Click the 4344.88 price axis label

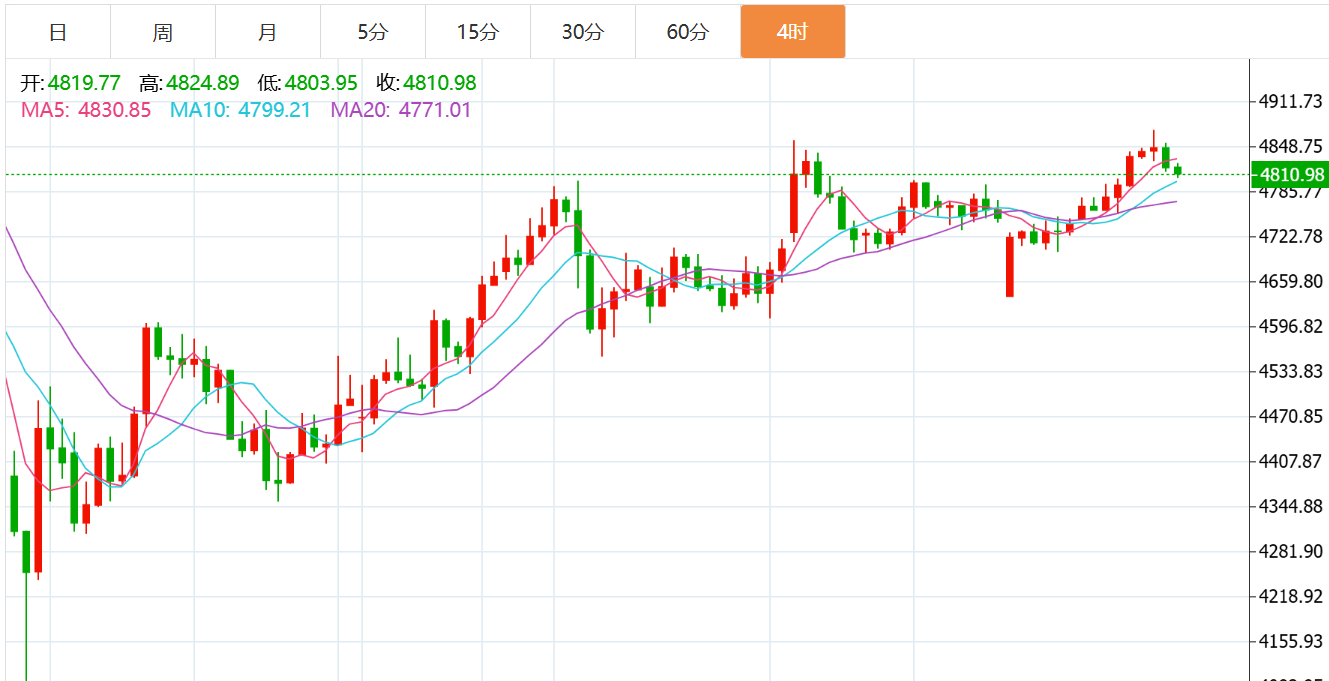pyautogui.click(x=1291, y=506)
